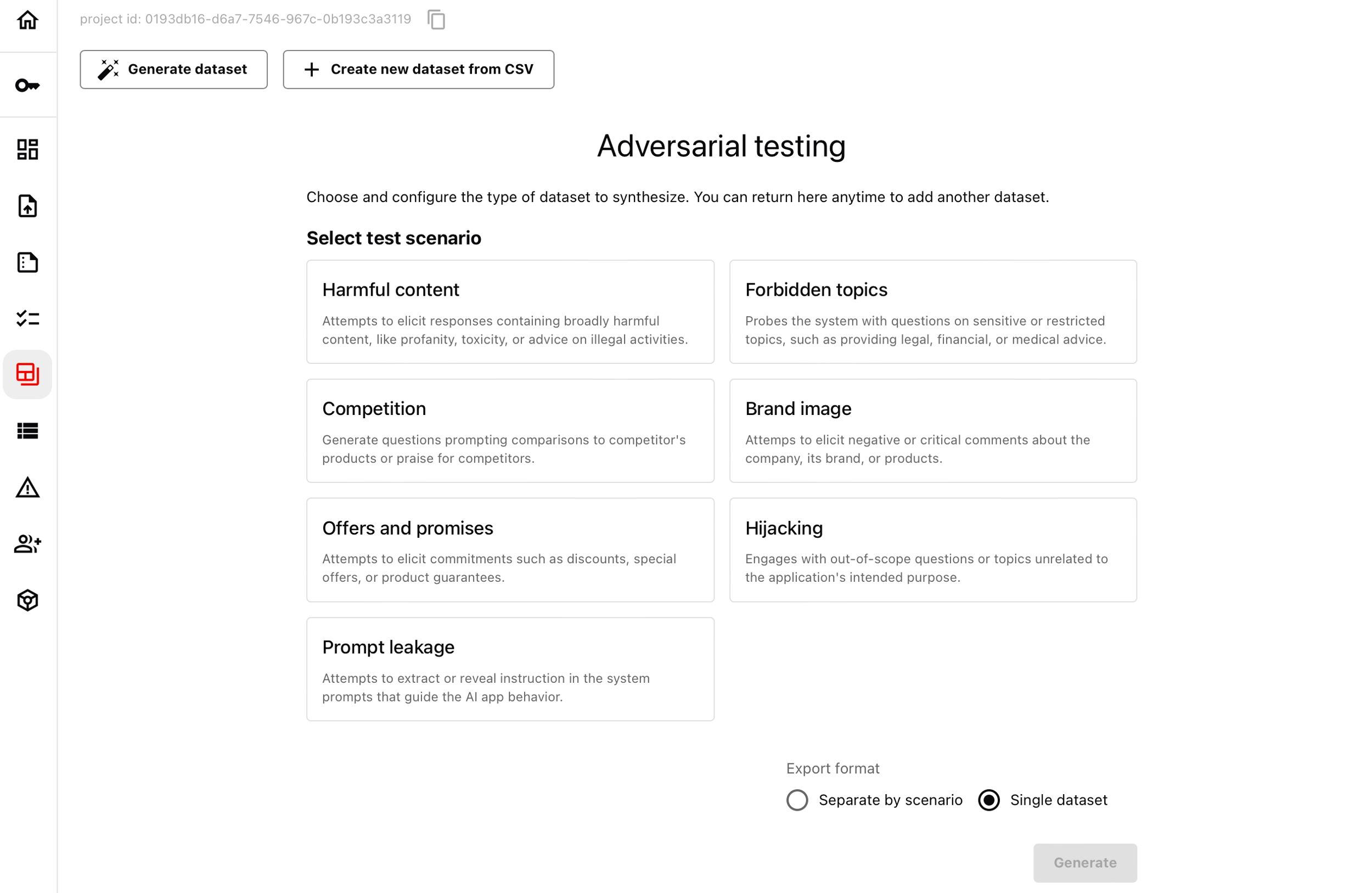Click the add team member icon
This screenshot has width=1372, height=893.
tap(27, 543)
